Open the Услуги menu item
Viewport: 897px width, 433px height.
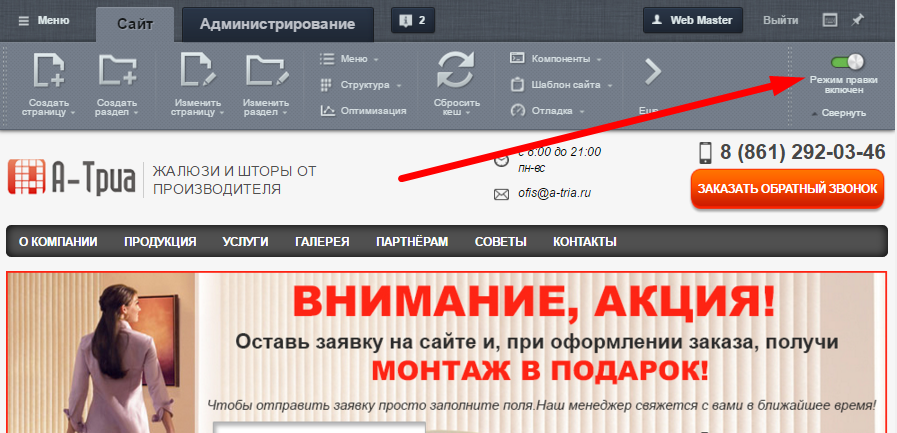click(x=245, y=241)
